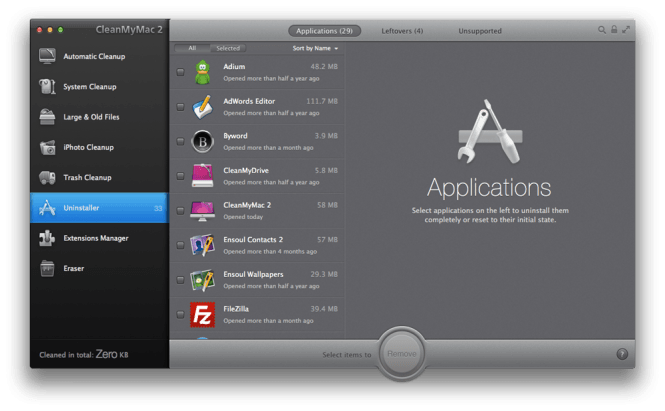Click the Trash Cleanup truck icon
This screenshot has height=411, width=665.
pos(47,177)
